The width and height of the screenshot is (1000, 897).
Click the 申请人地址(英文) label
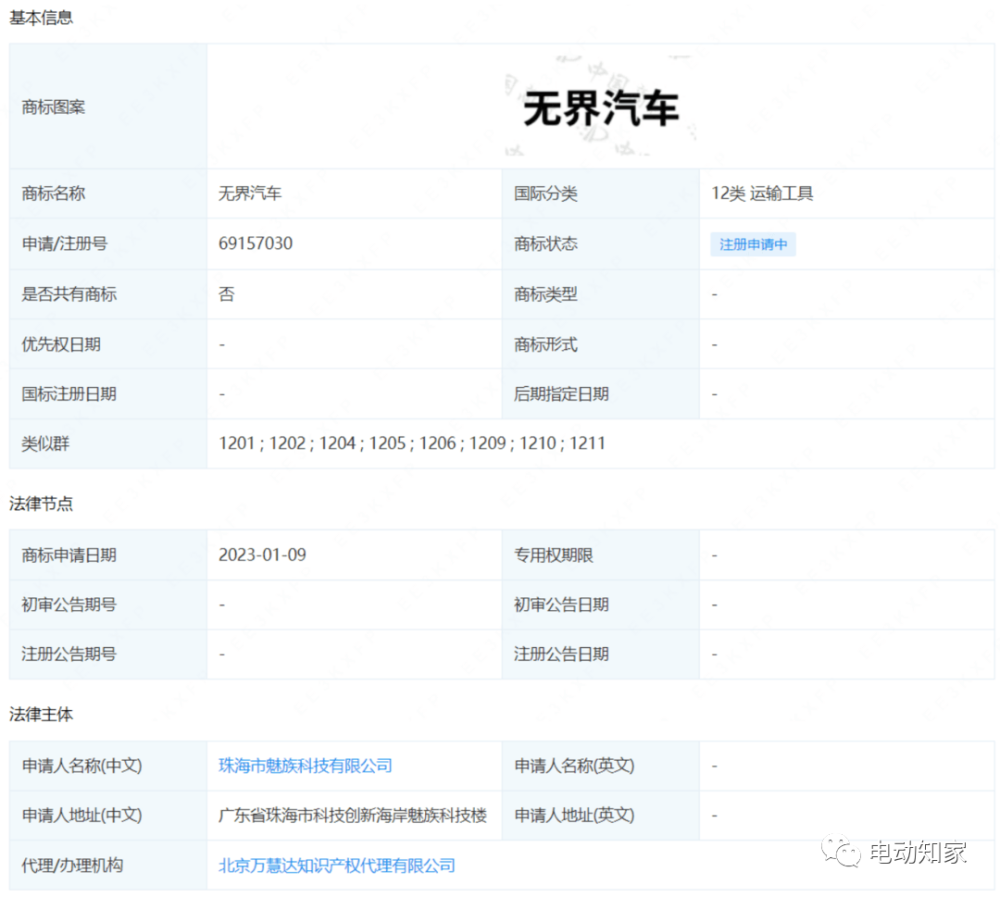[x=574, y=815]
